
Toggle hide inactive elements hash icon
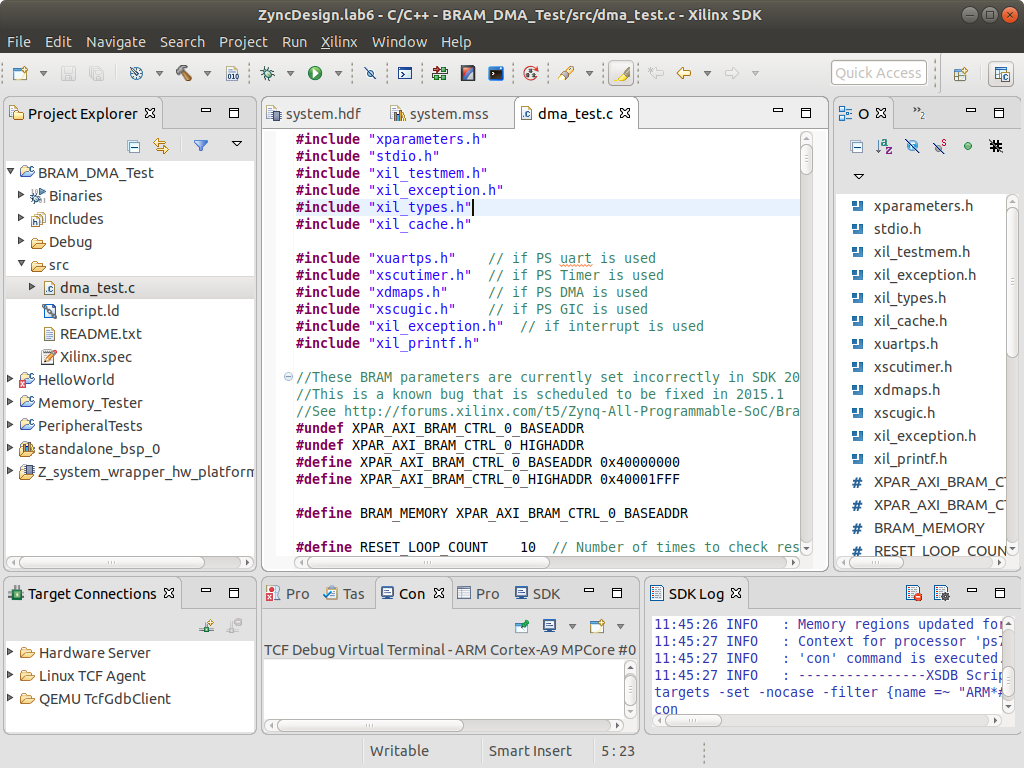coord(996,146)
